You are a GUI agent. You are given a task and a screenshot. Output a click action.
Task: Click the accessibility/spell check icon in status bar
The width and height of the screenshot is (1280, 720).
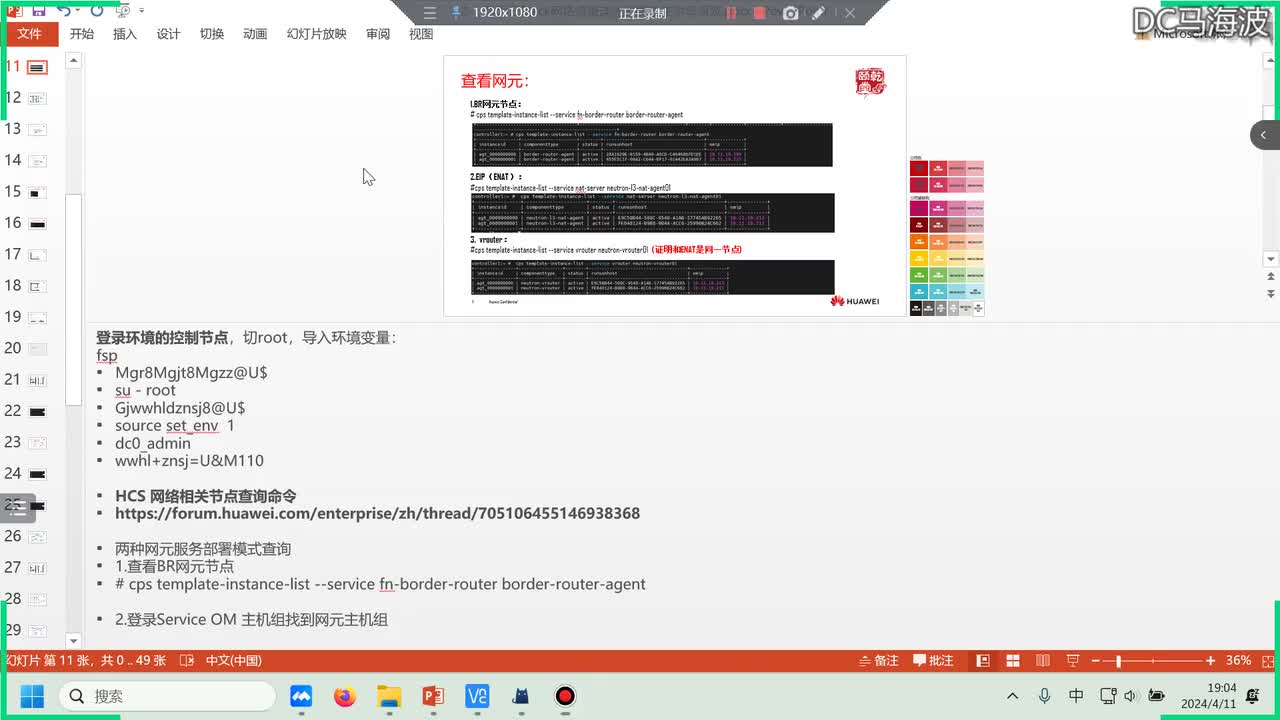186,661
